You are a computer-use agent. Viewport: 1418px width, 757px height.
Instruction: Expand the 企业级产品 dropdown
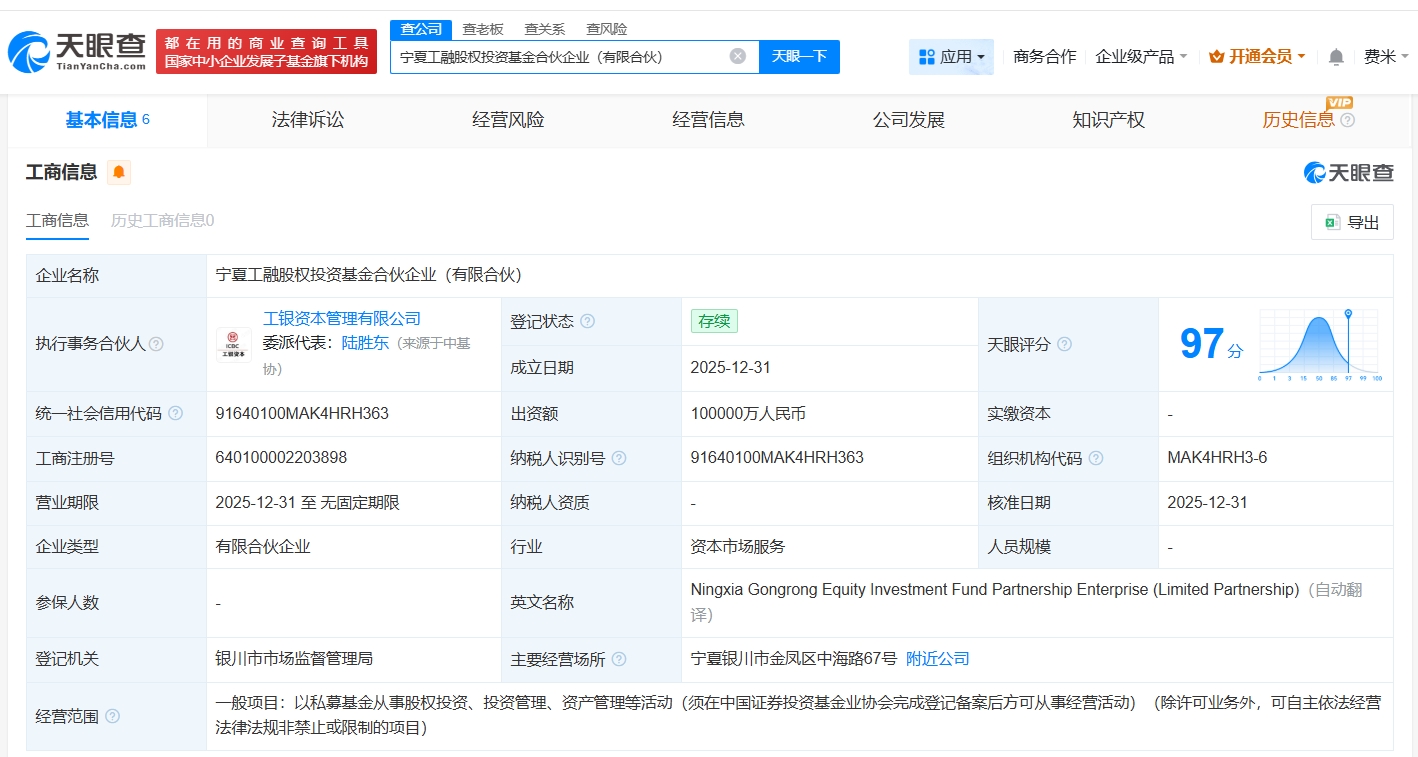pos(1141,57)
